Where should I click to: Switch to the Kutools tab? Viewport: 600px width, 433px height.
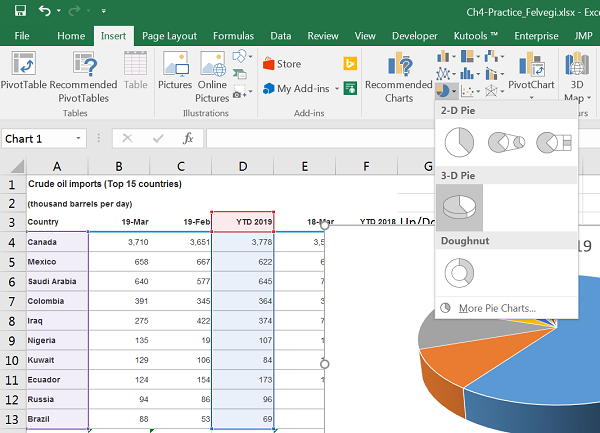point(476,36)
